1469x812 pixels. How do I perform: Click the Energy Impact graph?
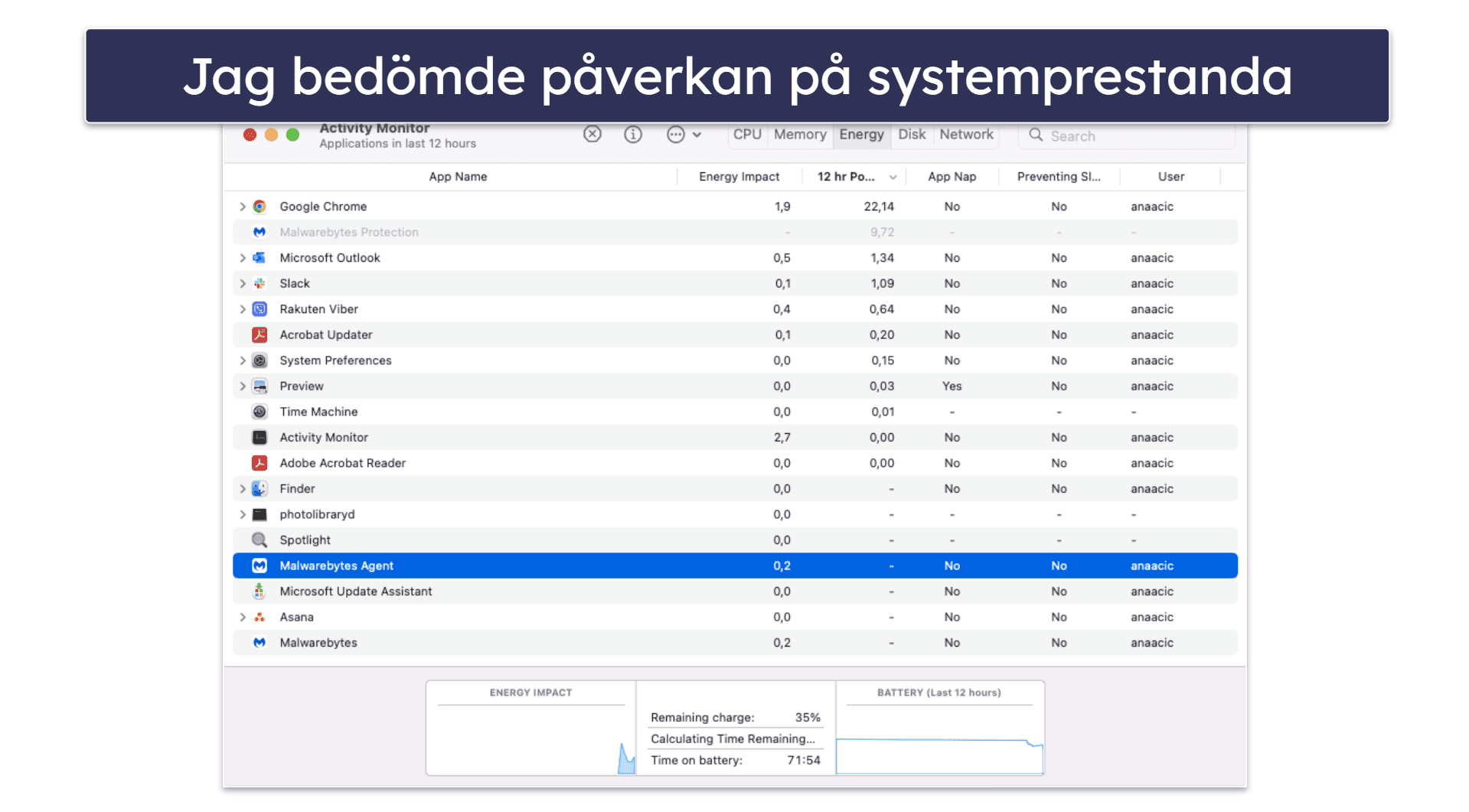(531, 740)
